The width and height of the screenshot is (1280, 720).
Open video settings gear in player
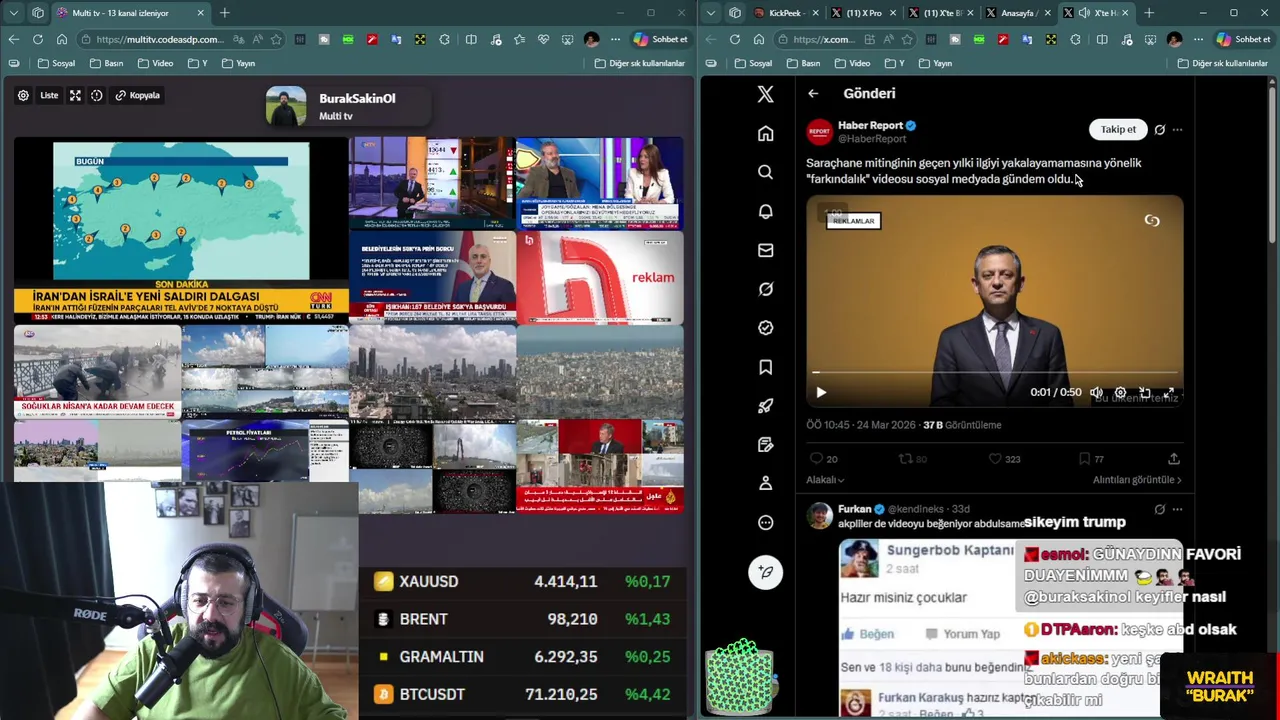click(x=1120, y=393)
